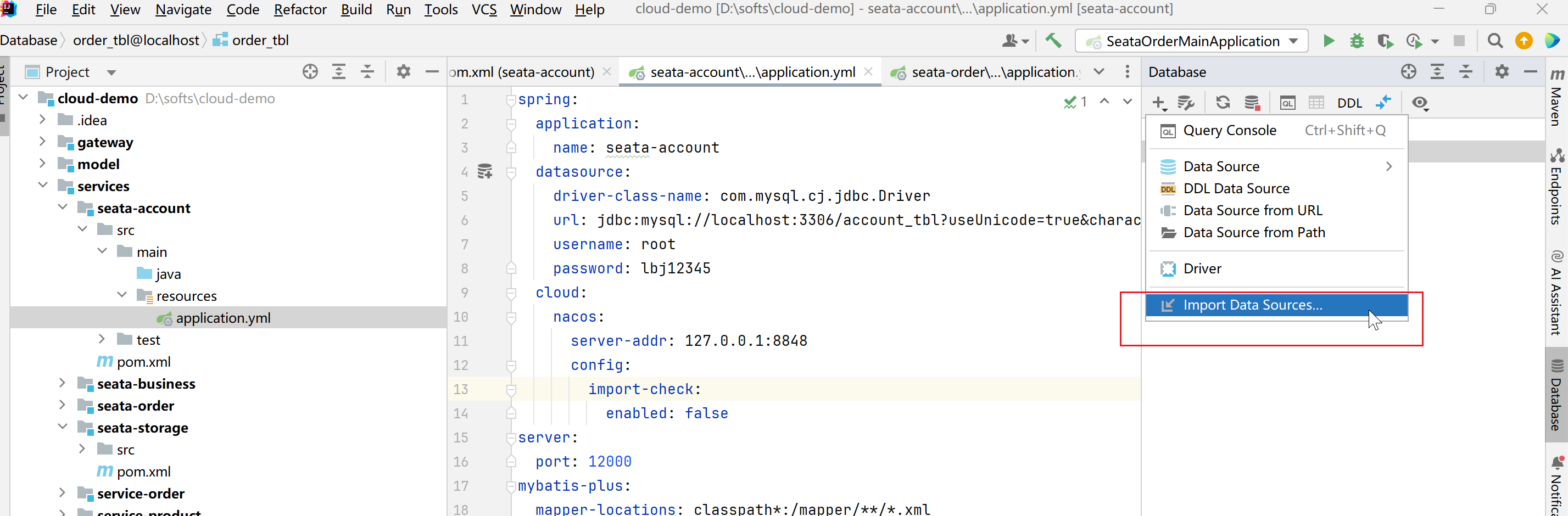The height and width of the screenshot is (516, 1568).
Task: Toggle the Database tool window sidebar button
Action: click(x=1557, y=394)
